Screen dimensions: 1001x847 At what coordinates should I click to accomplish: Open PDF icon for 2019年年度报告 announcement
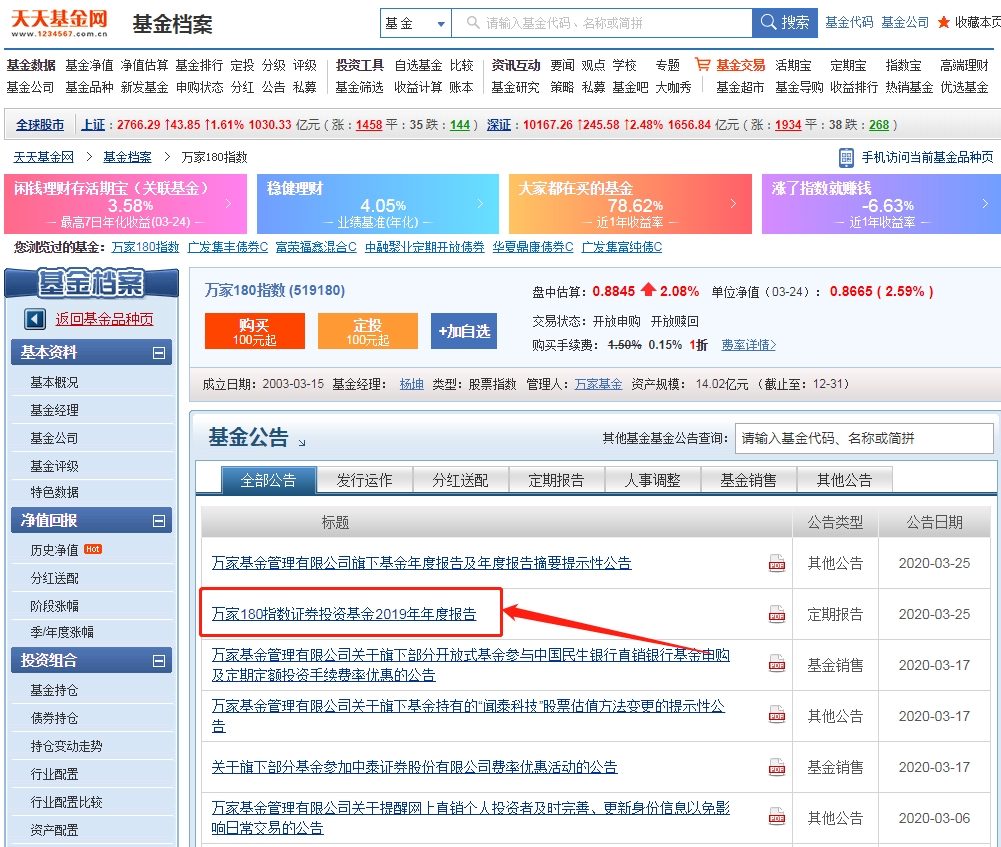pos(777,614)
